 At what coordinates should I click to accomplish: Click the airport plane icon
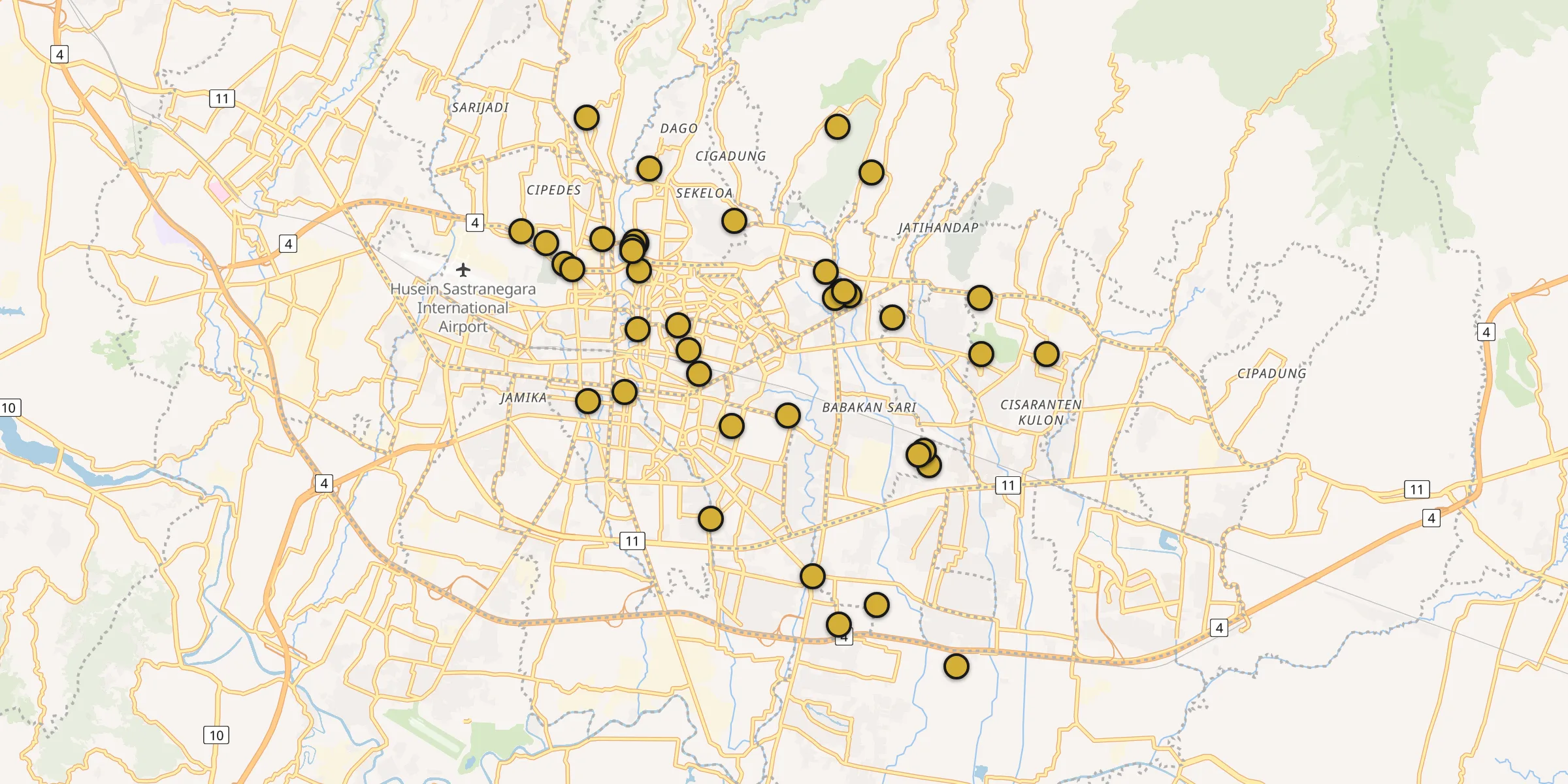click(463, 269)
